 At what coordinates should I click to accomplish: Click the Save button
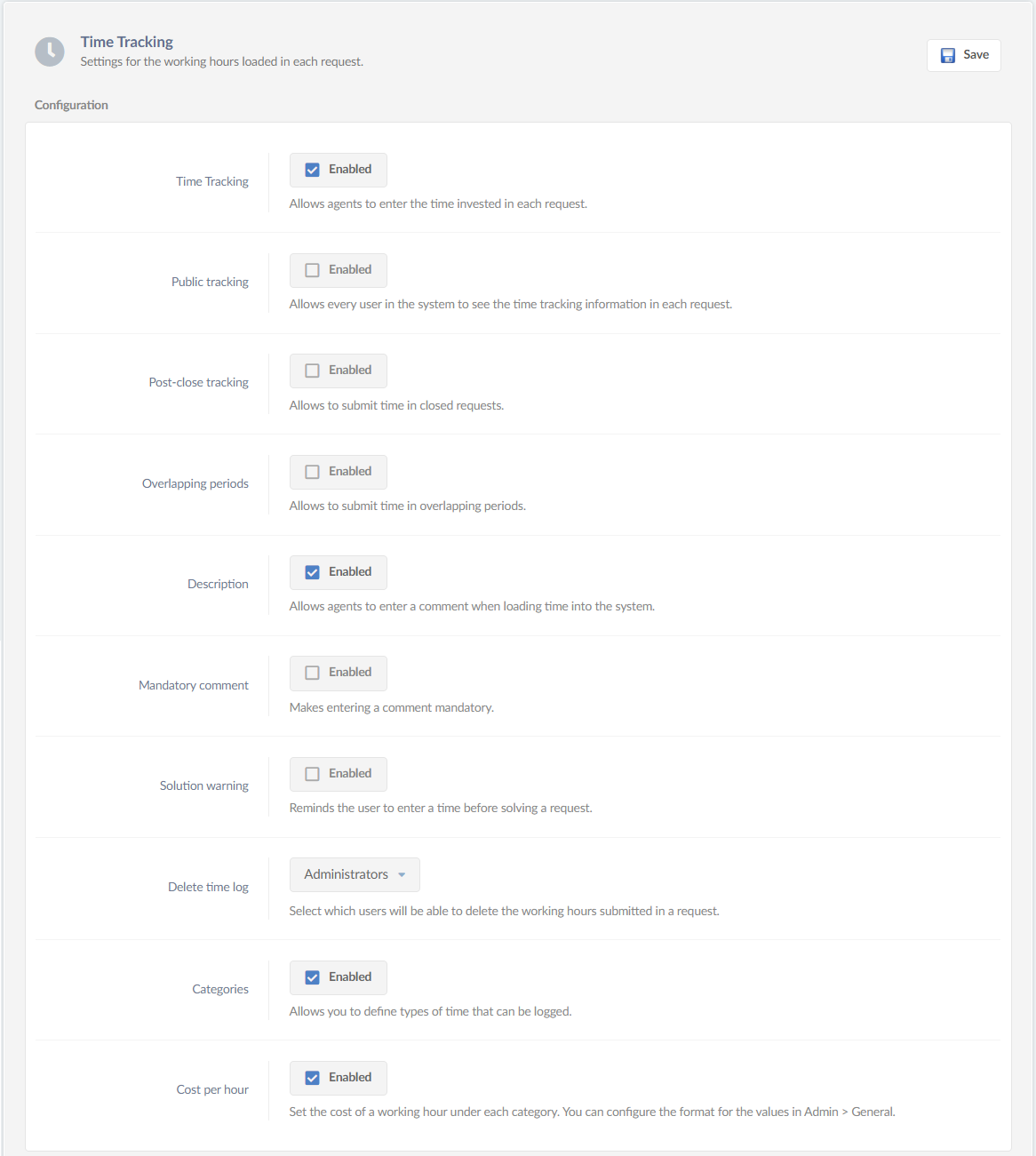pyautogui.click(x=964, y=55)
